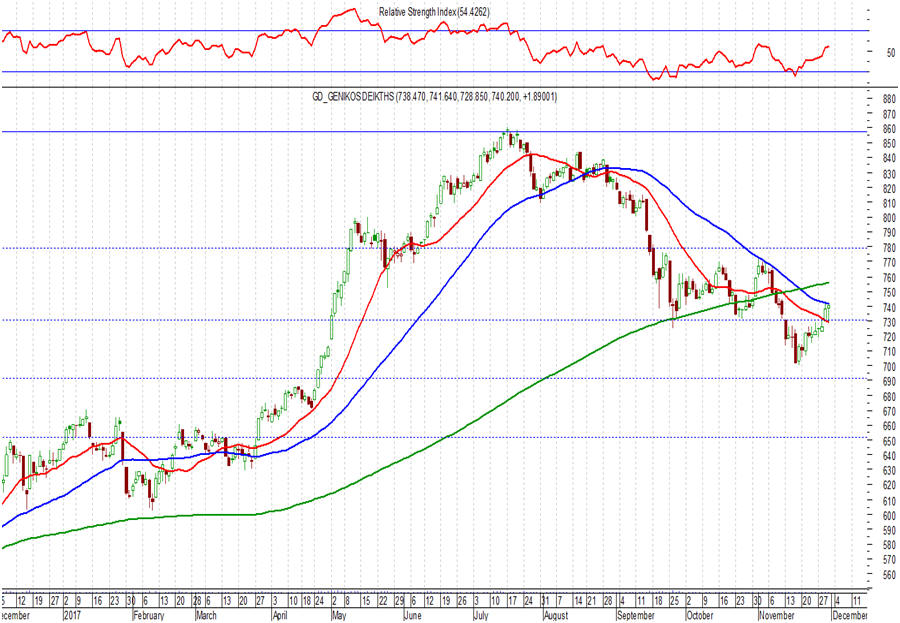Viewport: 900px width, 623px height.
Task: Select the 630 price axis label
Action: pos(889,471)
